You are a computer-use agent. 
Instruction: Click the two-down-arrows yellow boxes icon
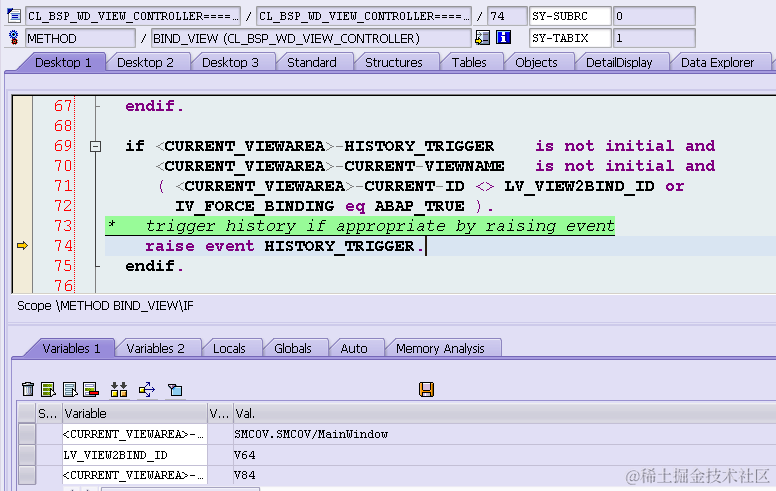click(x=119, y=390)
